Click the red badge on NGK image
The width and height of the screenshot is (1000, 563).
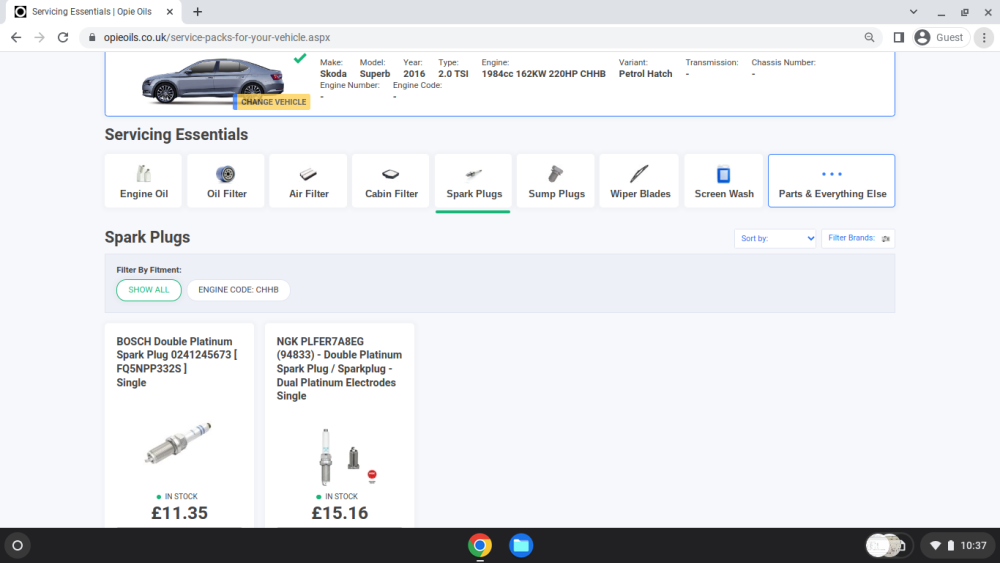[x=372, y=475]
